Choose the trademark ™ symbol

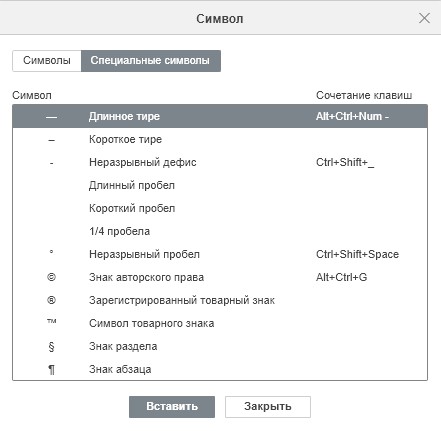(x=52, y=322)
